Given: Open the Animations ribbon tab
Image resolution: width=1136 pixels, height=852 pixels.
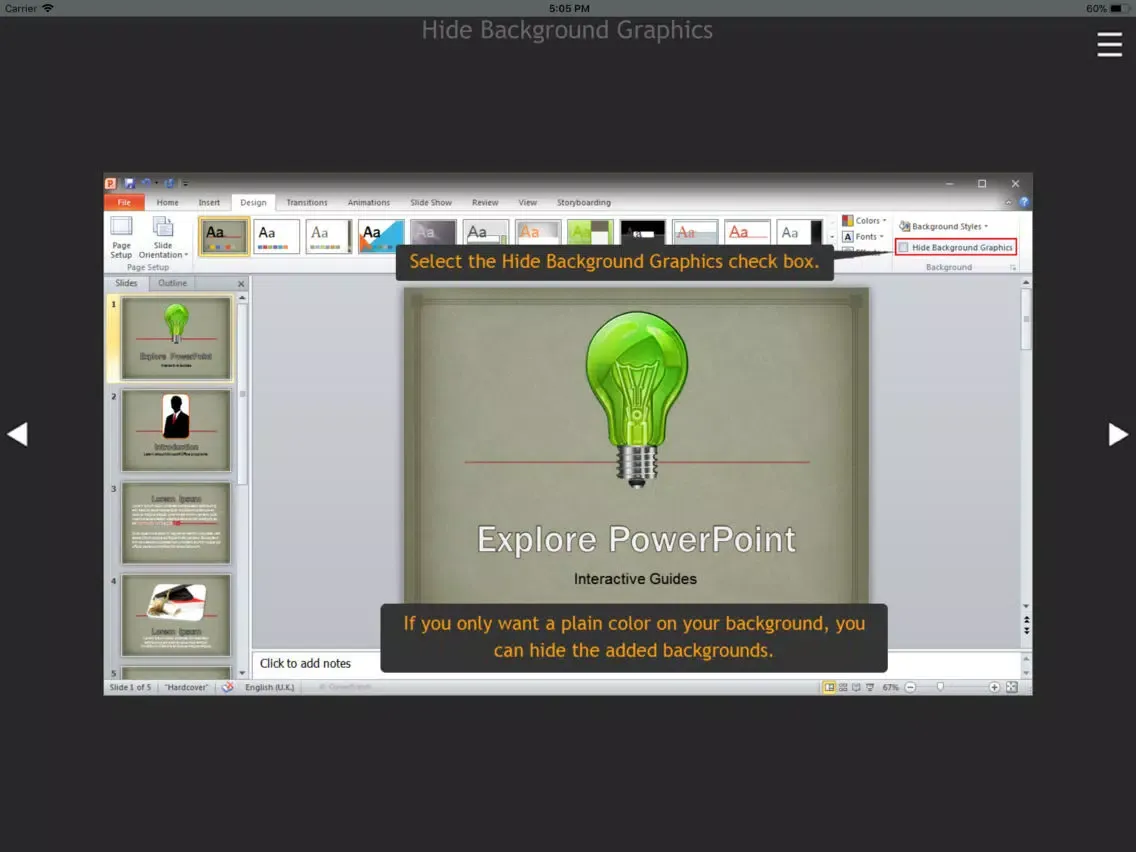Looking at the screenshot, I should click(368, 202).
